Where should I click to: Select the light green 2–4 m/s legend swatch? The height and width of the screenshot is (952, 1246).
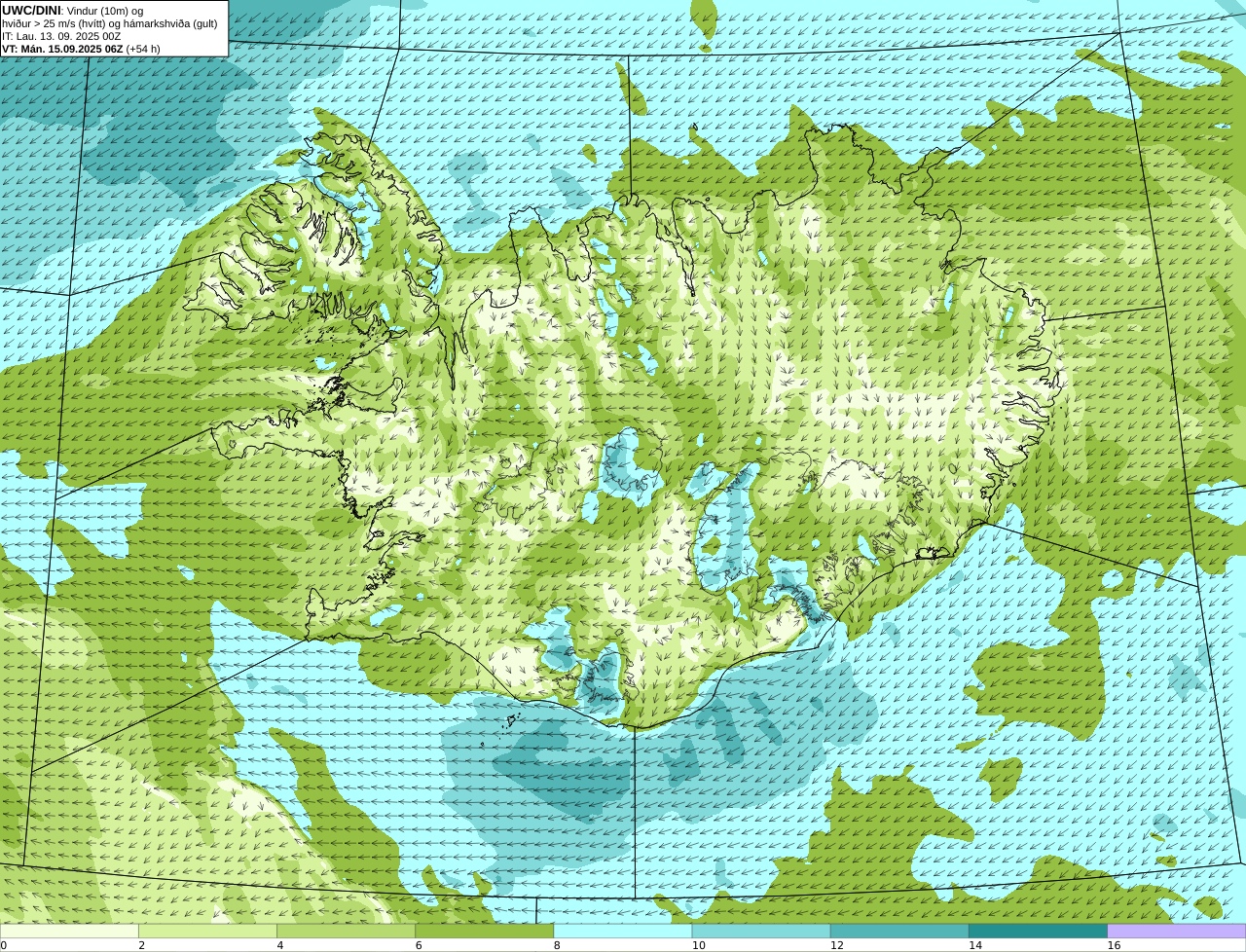pos(207,931)
